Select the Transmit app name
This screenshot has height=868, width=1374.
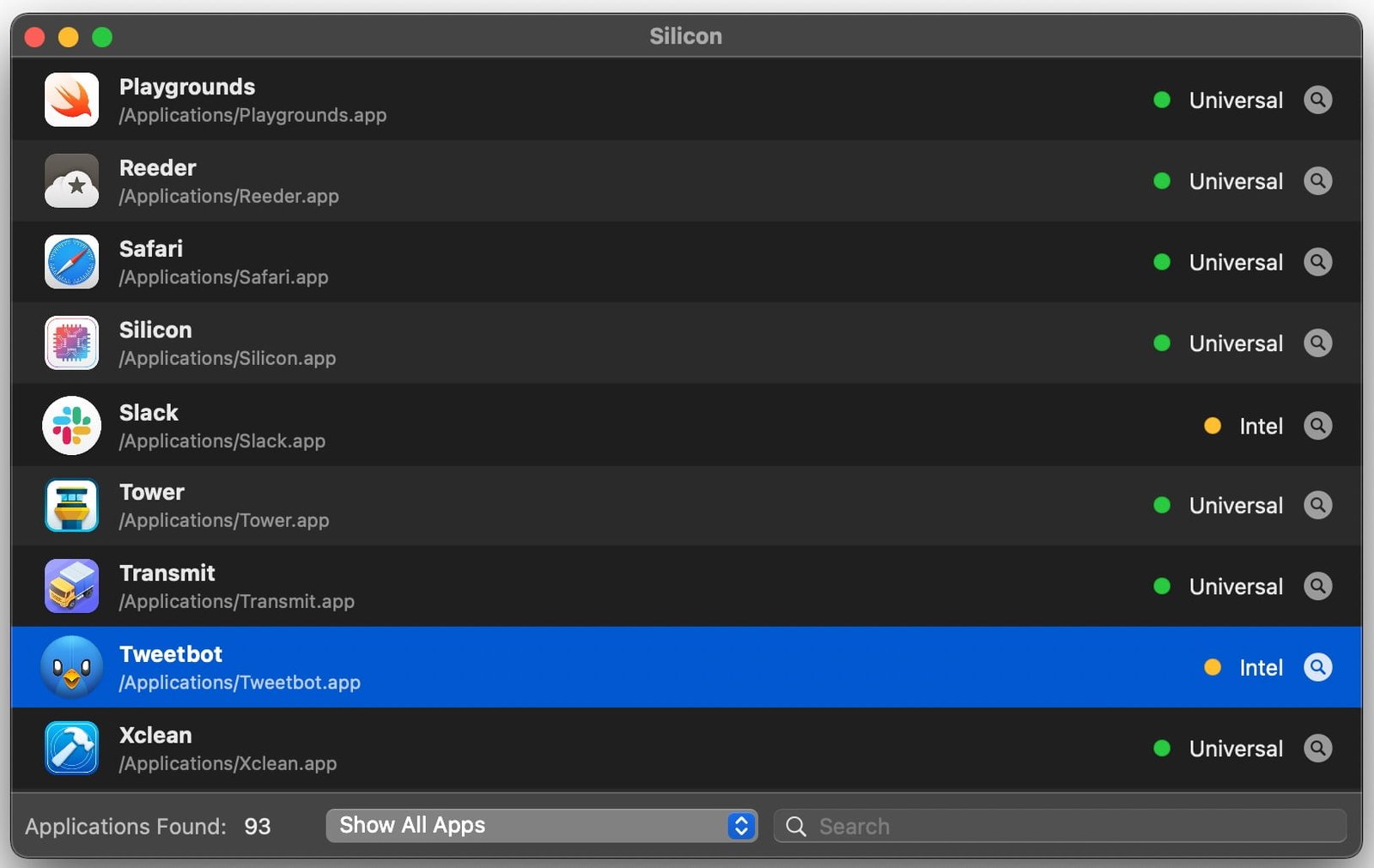click(167, 573)
